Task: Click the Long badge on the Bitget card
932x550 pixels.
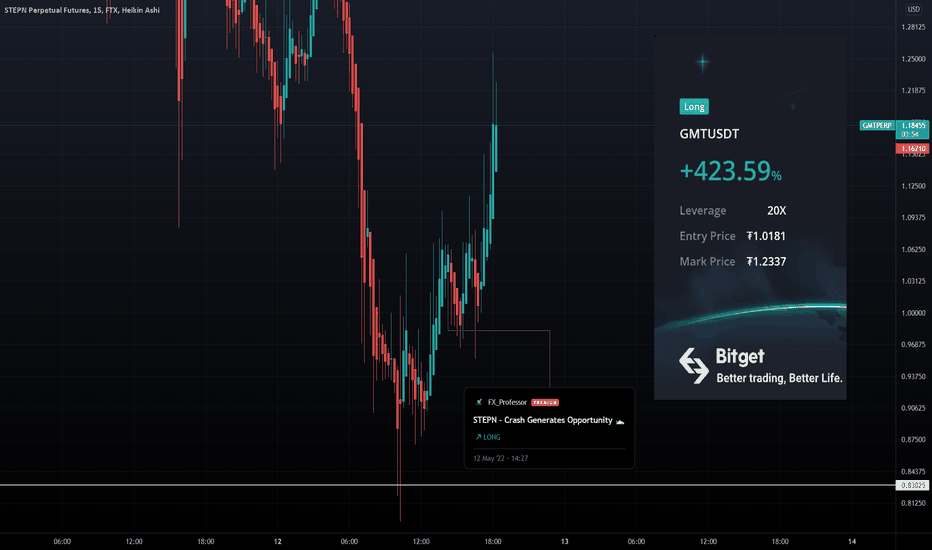Action: 694,106
